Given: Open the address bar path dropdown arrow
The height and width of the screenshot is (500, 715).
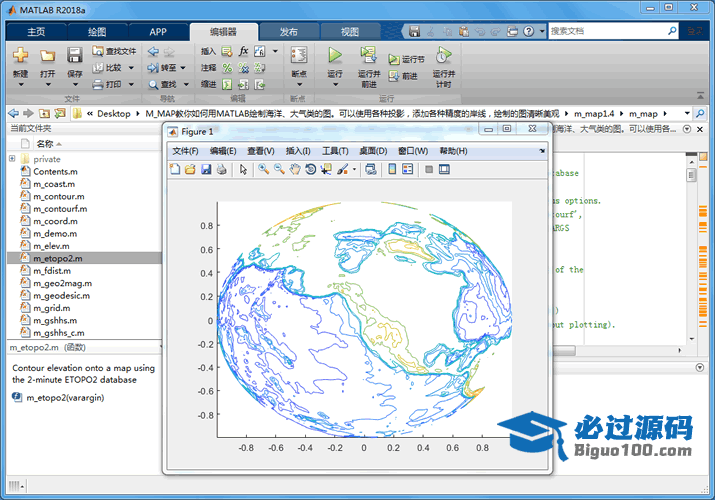Looking at the screenshot, I should 687,113.
